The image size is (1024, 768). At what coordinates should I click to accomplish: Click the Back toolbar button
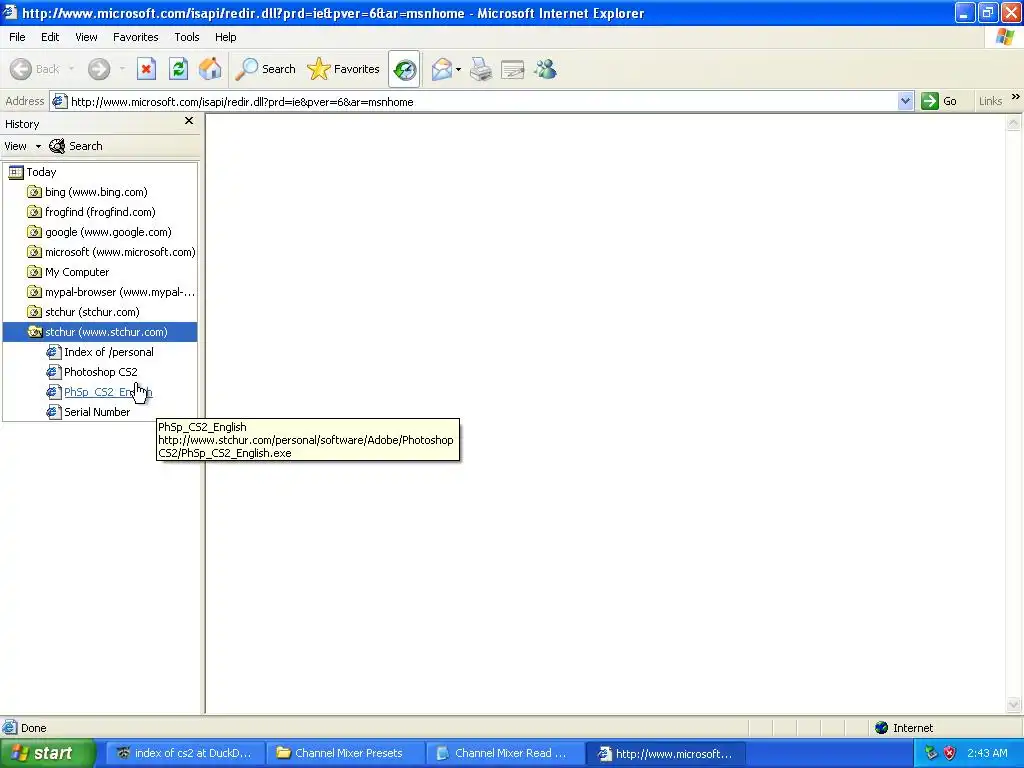tap(35, 69)
